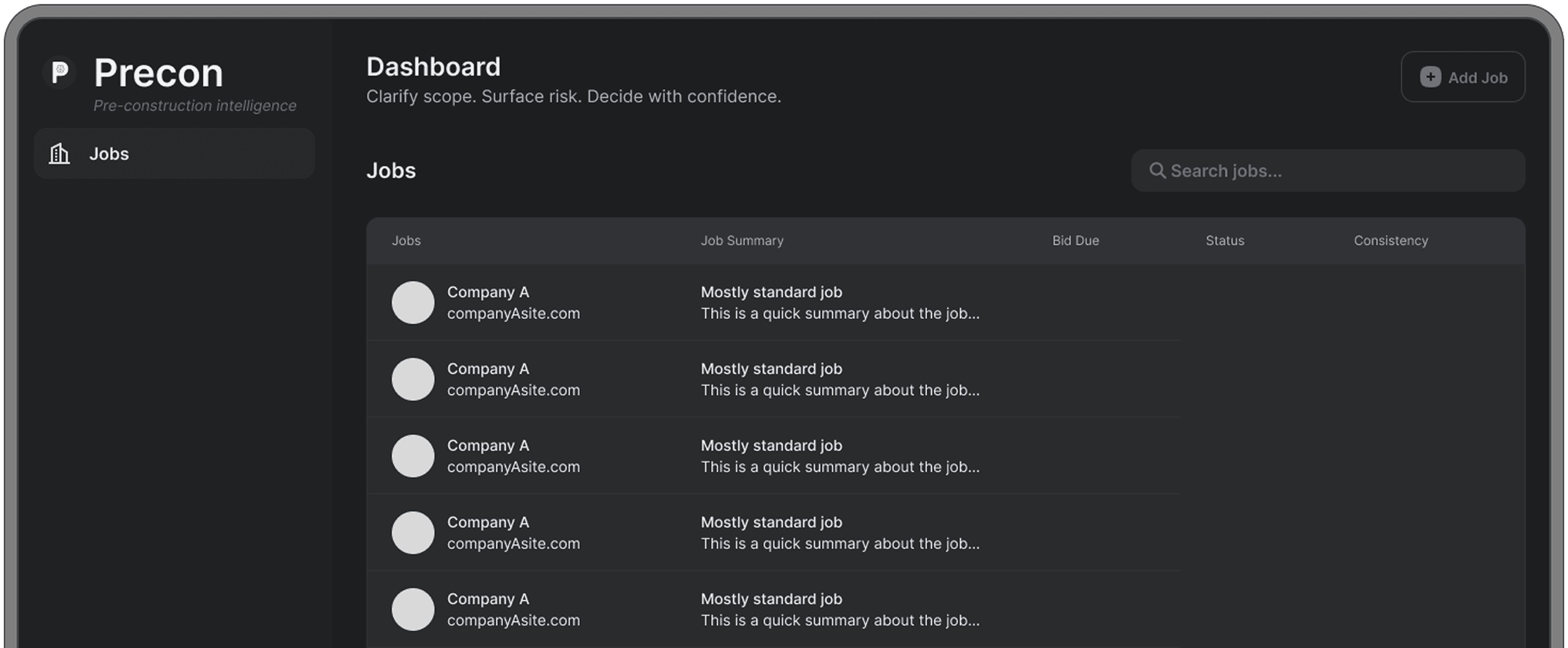
Task: Click the third row's company avatar
Action: (x=413, y=456)
